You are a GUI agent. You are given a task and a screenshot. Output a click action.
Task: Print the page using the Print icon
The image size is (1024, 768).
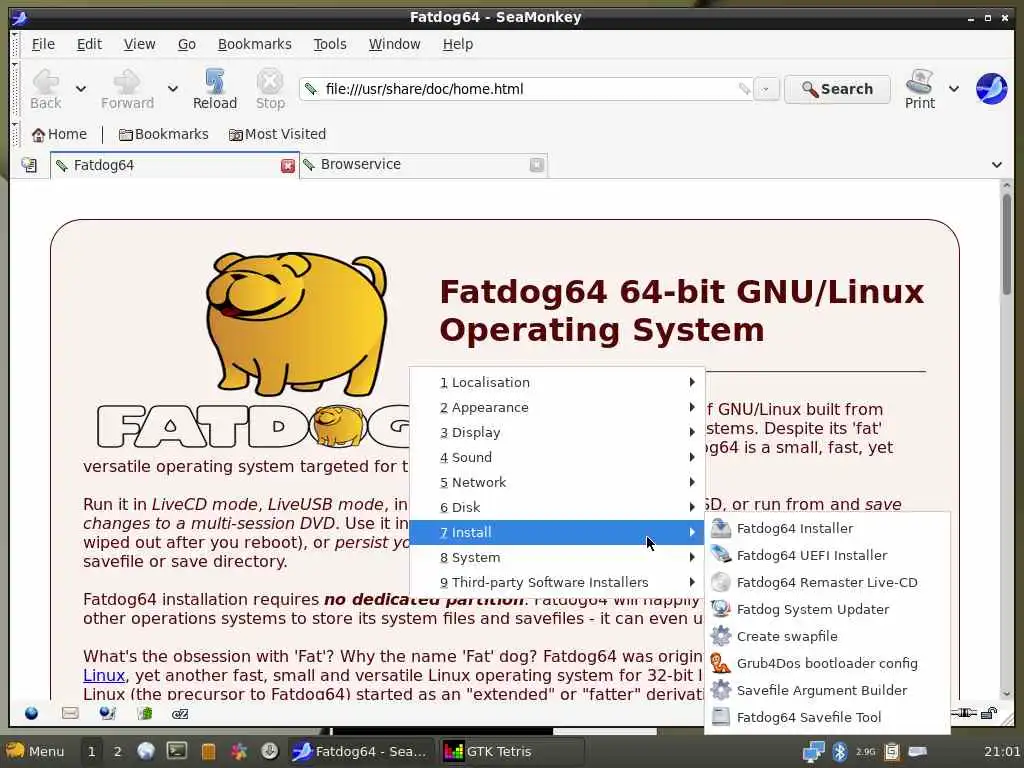(920, 89)
